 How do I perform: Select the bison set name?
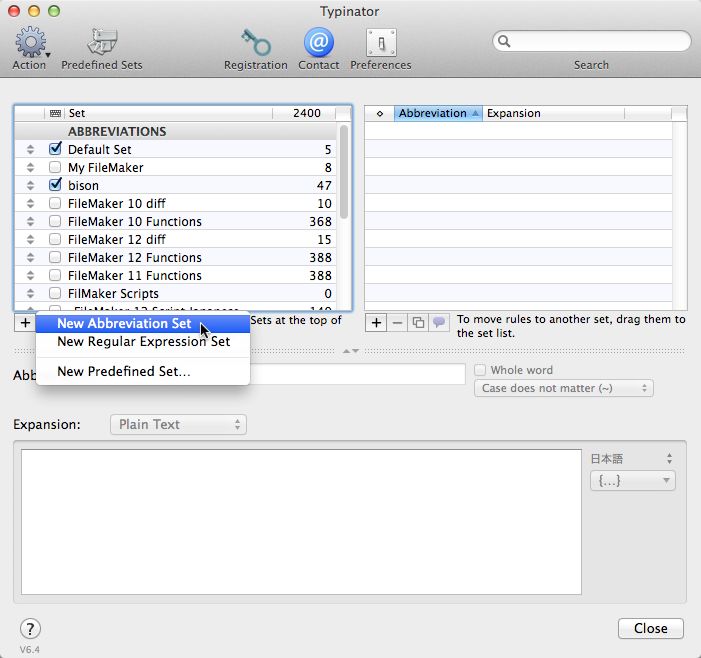[x=83, y=186]
